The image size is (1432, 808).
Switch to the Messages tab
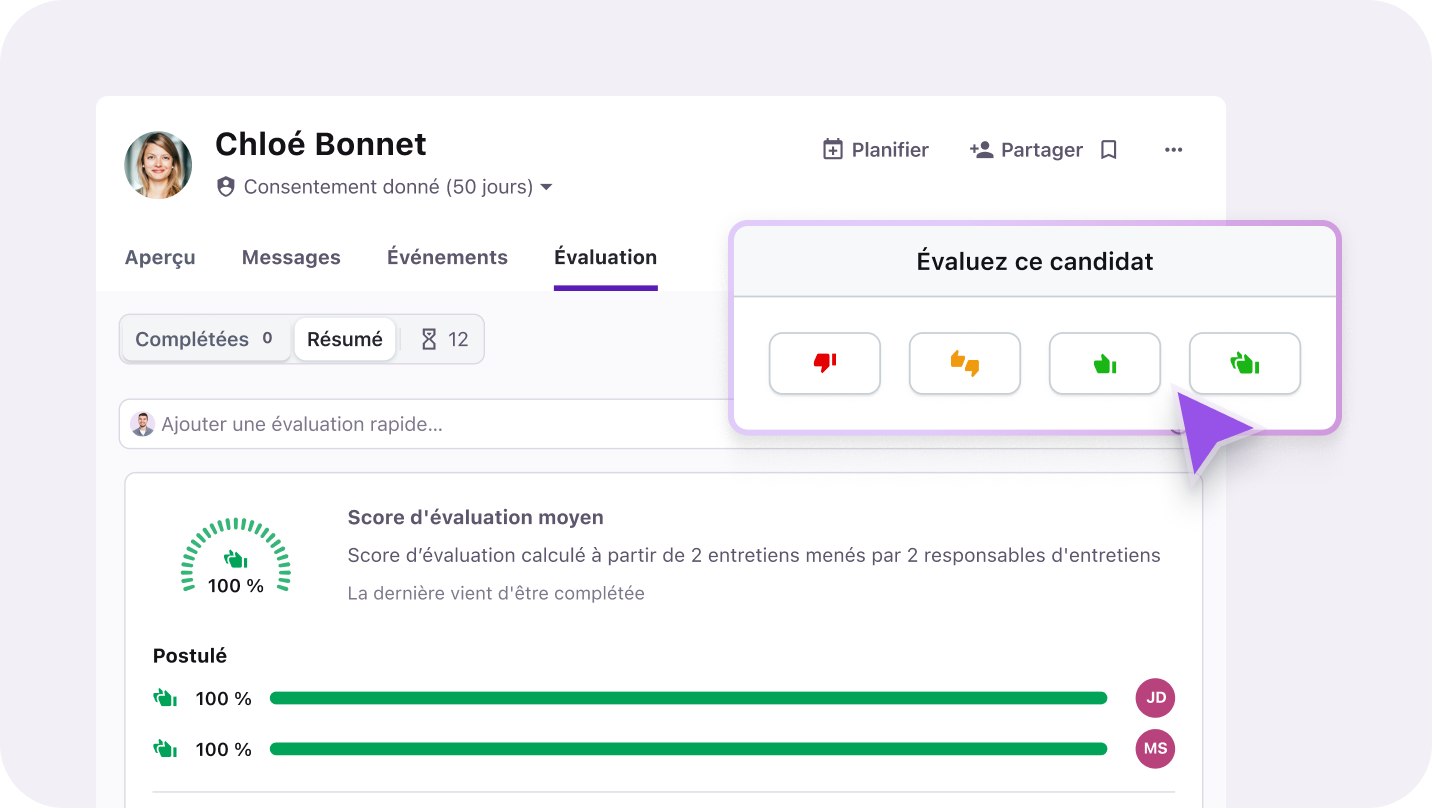coord(291,257)
